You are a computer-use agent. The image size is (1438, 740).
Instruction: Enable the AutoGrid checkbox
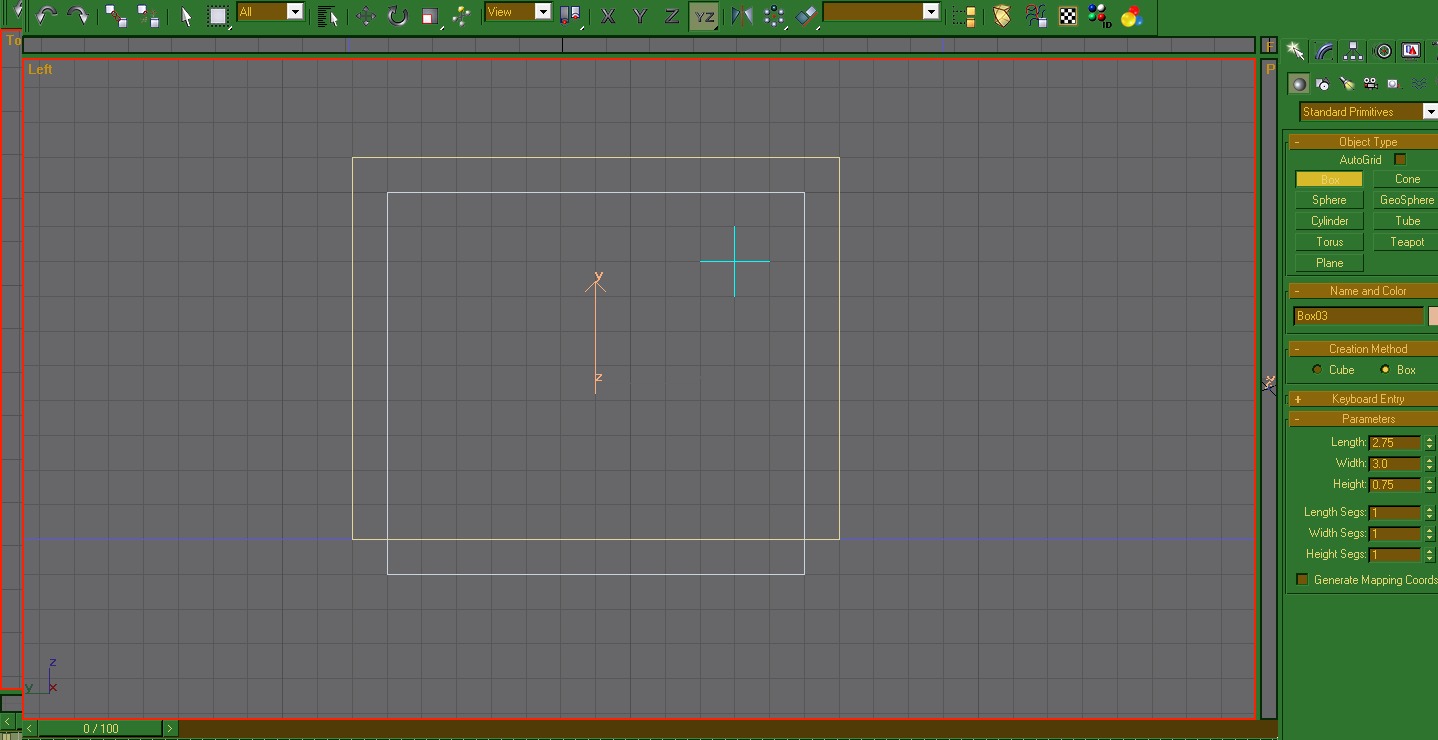1400,159
